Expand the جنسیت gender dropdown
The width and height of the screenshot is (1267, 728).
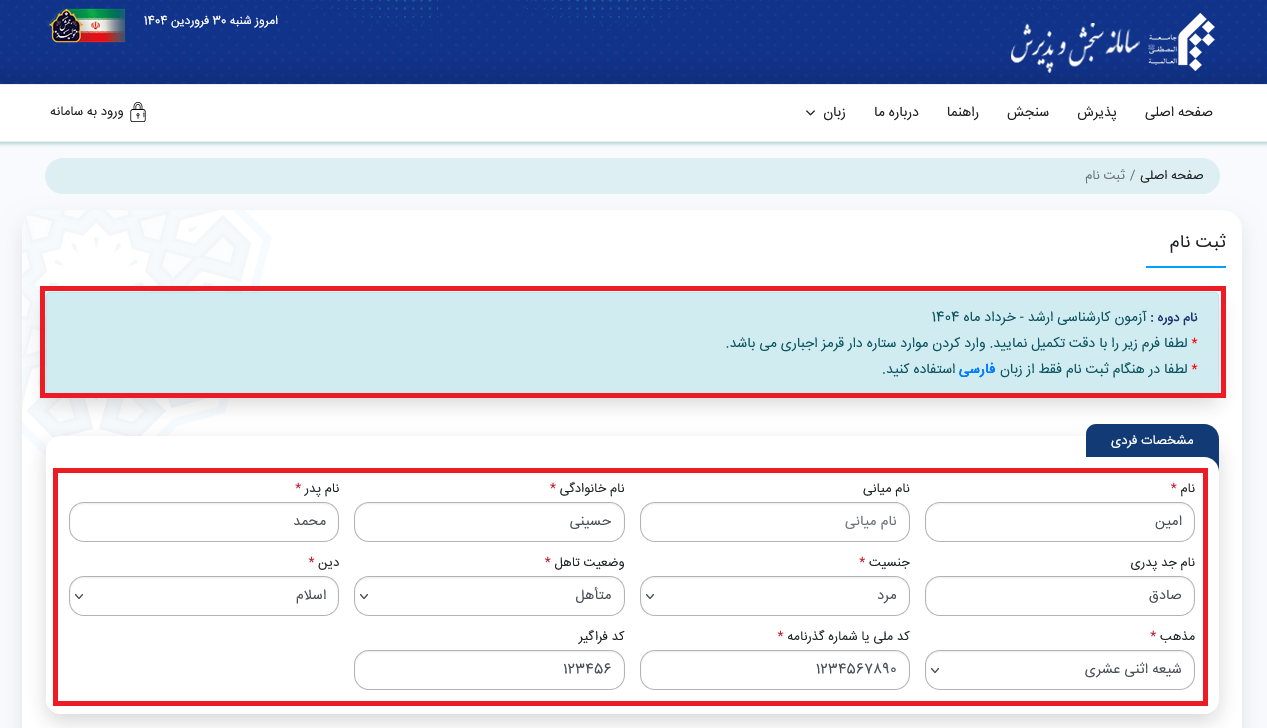point(774,596)
